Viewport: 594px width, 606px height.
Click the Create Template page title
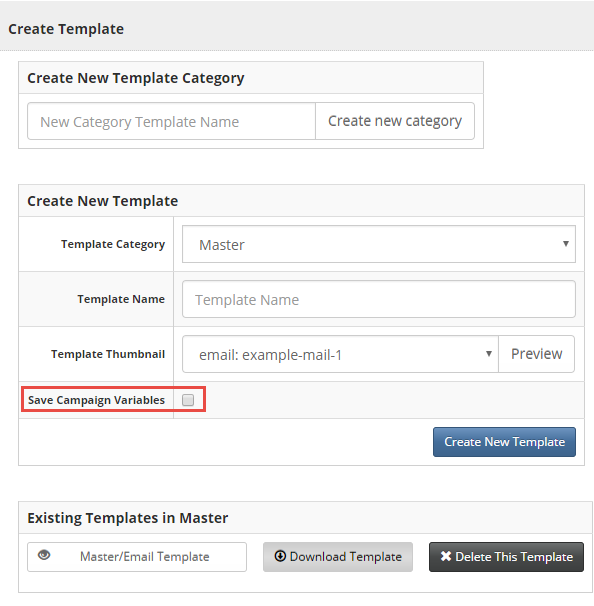[66, 29]
